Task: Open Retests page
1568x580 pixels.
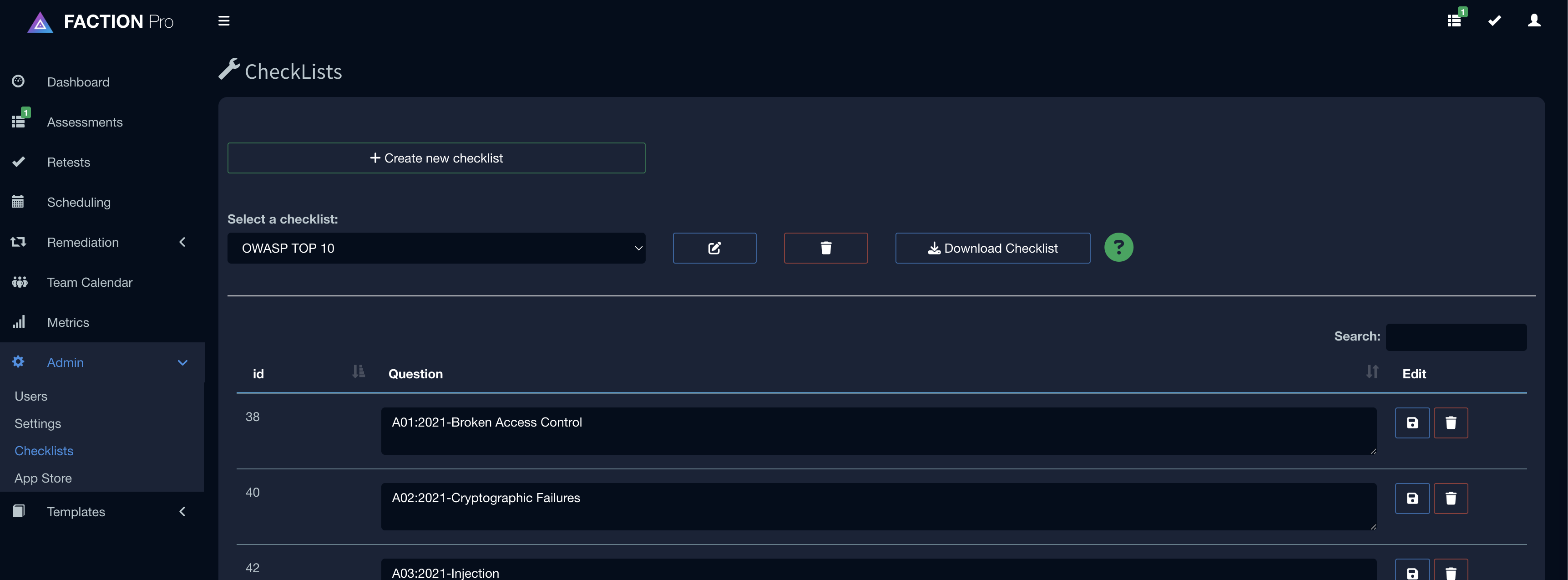Action: coord(68,162)
